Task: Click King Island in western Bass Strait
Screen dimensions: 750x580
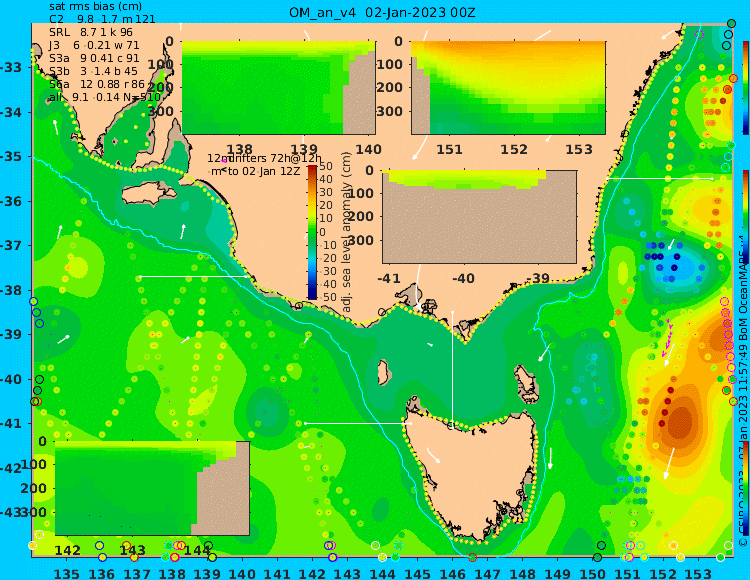Action: [383, 372]
